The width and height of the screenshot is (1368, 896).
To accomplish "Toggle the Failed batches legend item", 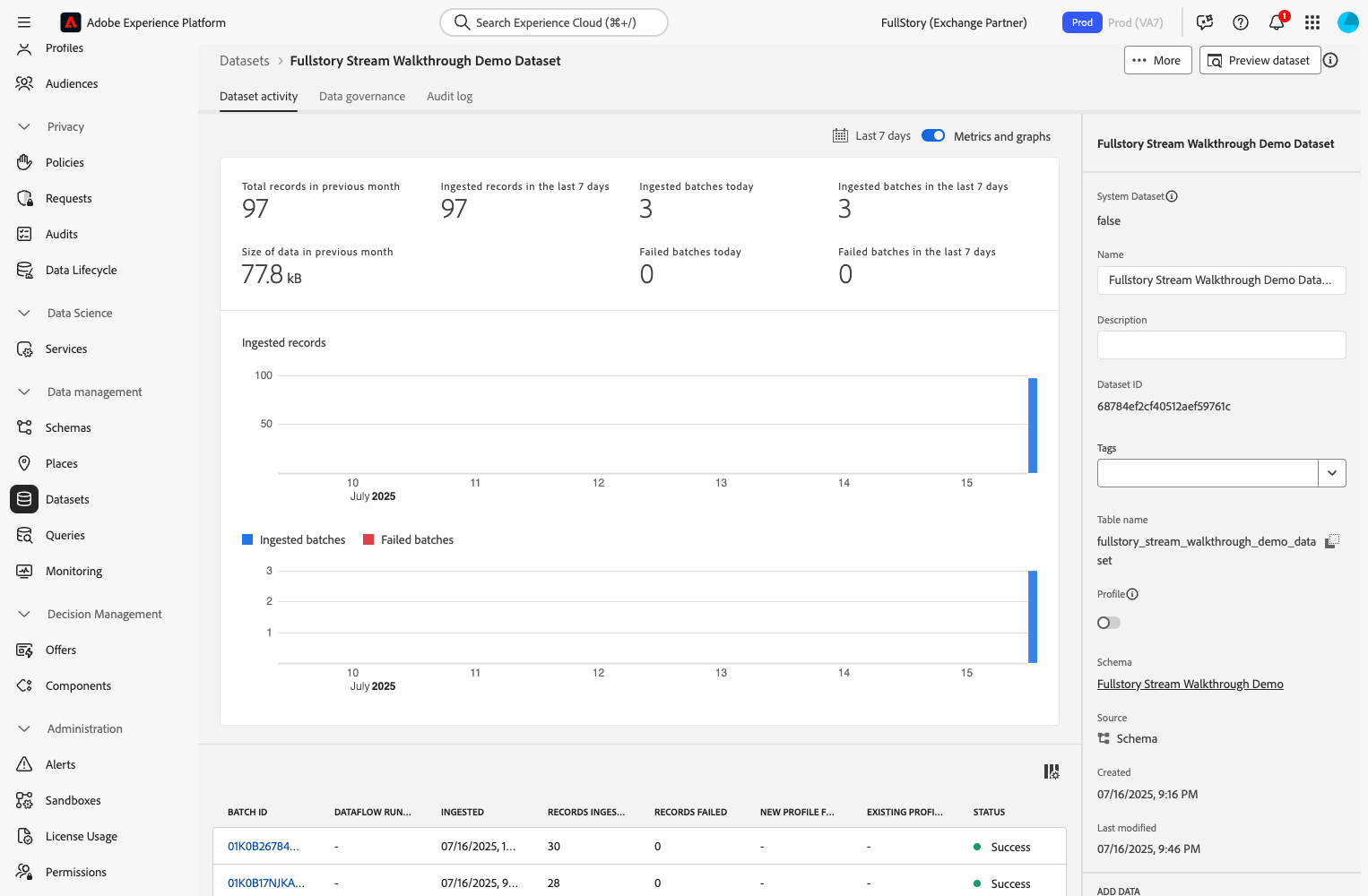I will (408, 539).
